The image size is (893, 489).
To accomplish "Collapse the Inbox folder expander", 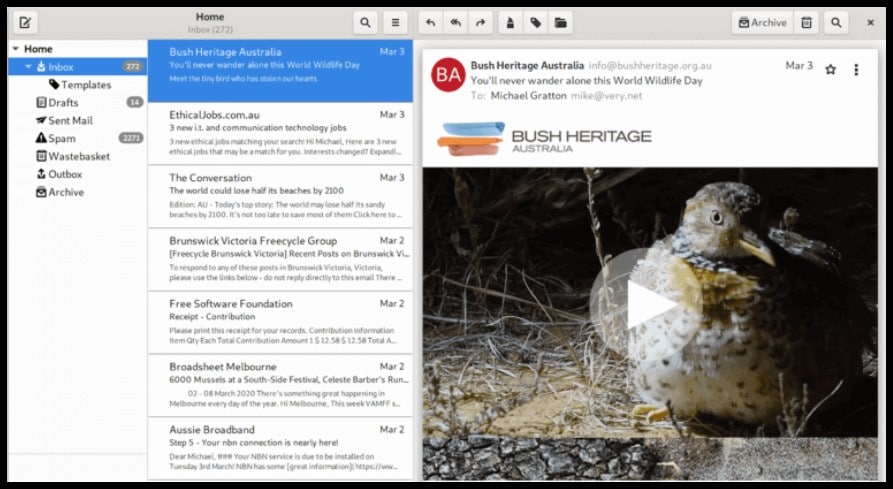I will 28,67.
